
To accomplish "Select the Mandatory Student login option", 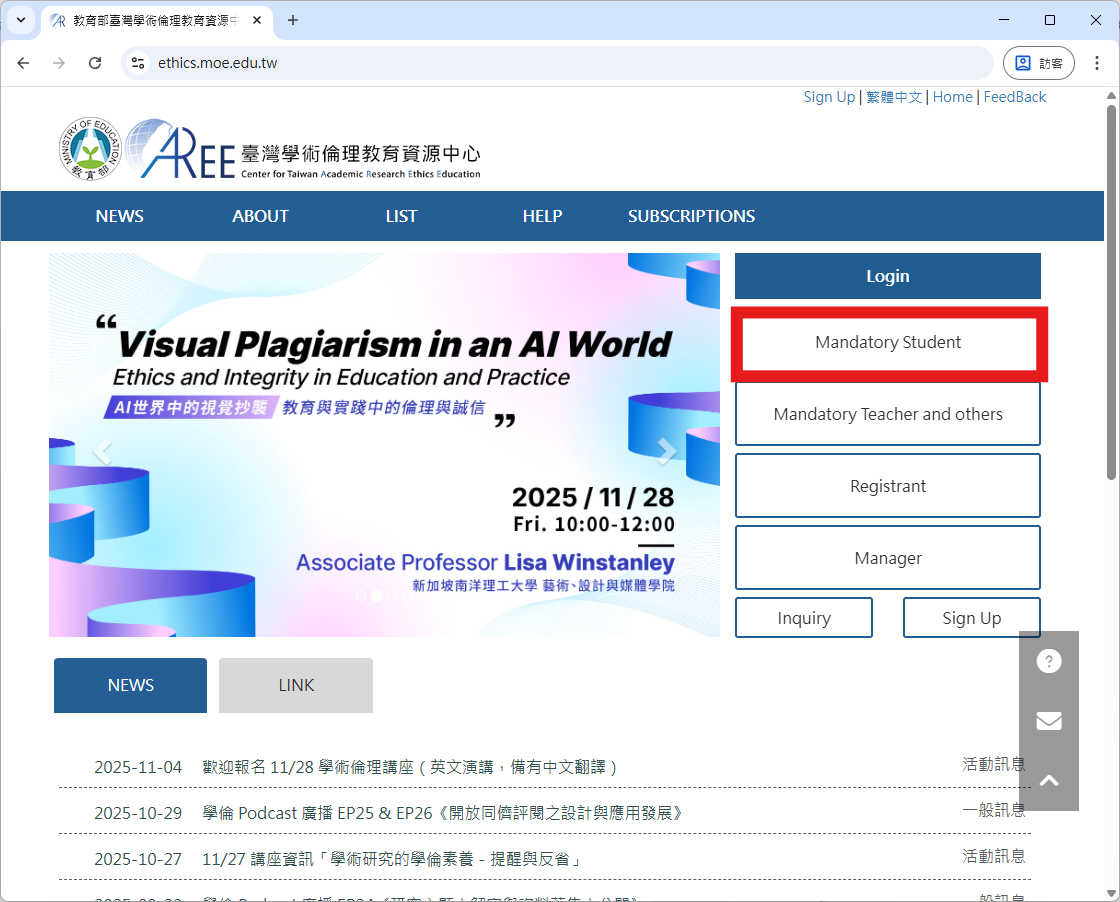I will click(888, 343).
